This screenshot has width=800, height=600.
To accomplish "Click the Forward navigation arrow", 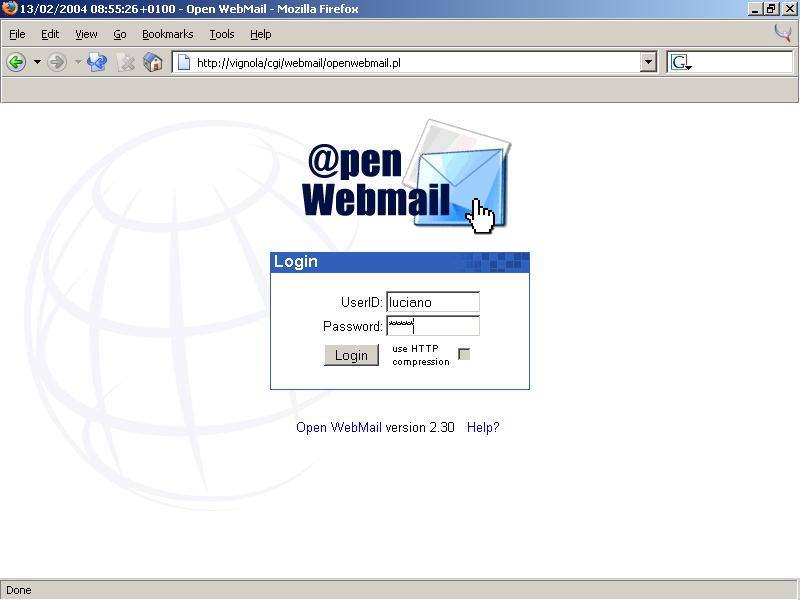I will (57, 62).
